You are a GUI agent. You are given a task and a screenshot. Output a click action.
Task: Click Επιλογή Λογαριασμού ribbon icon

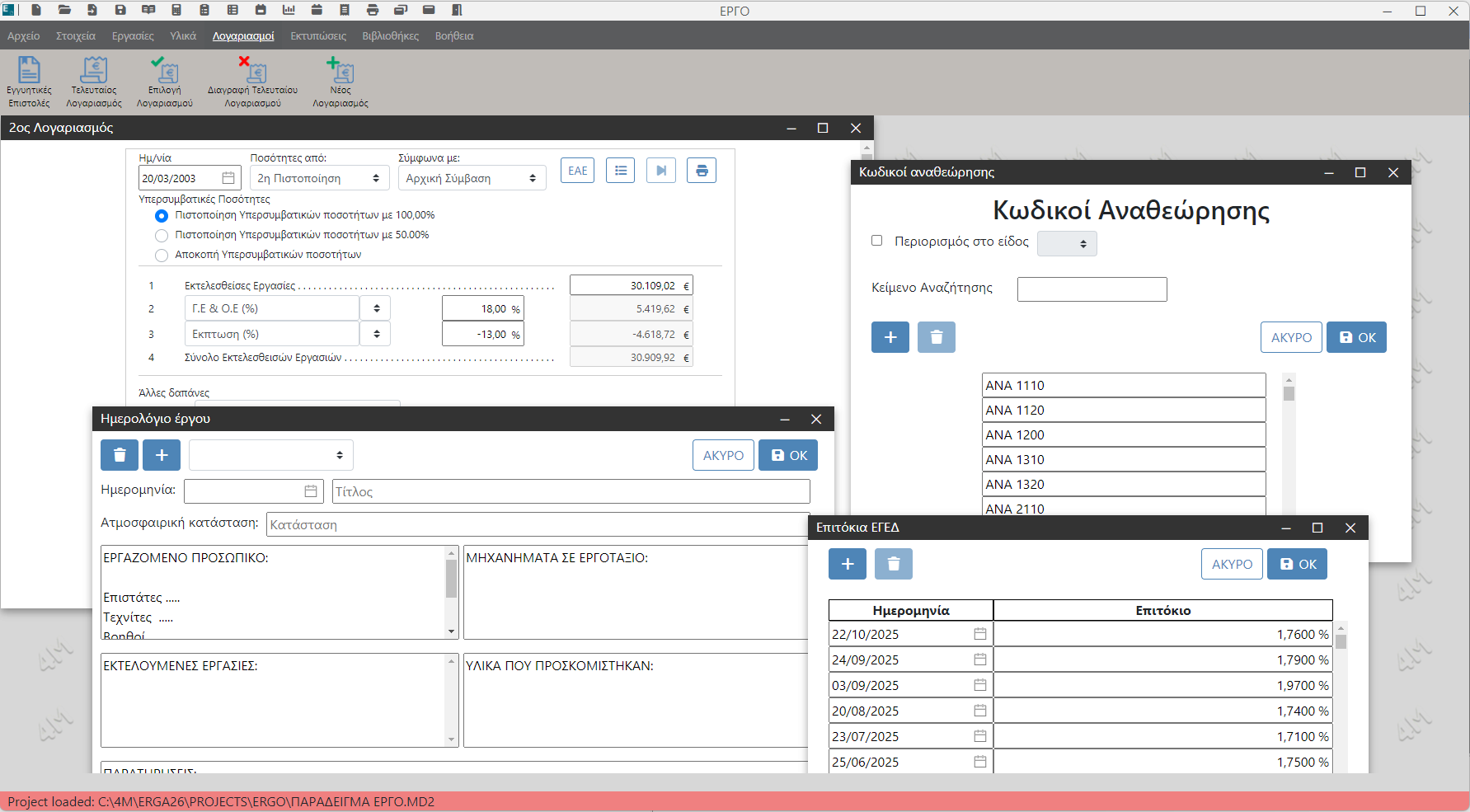(x=165, y=82)
